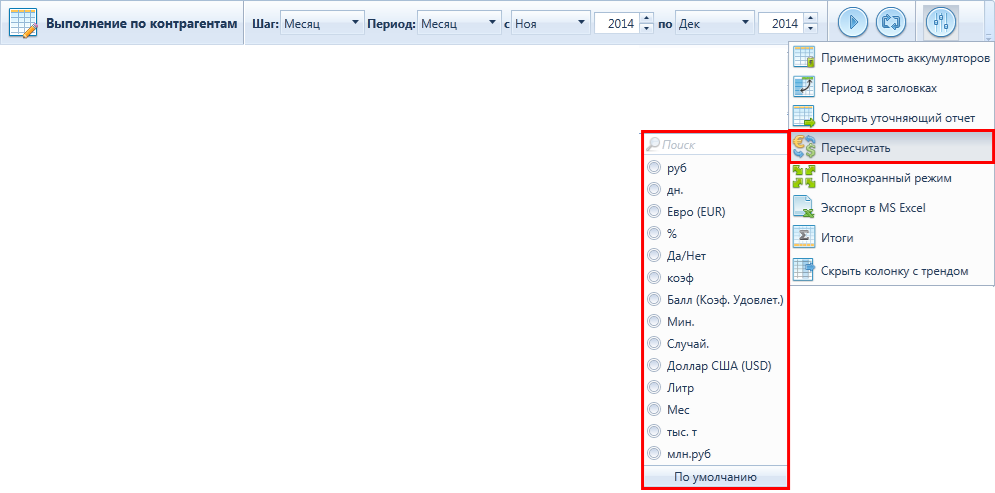The image size is (995, 493).
Task: Click the Поиск search field
Action: [716, 145]
